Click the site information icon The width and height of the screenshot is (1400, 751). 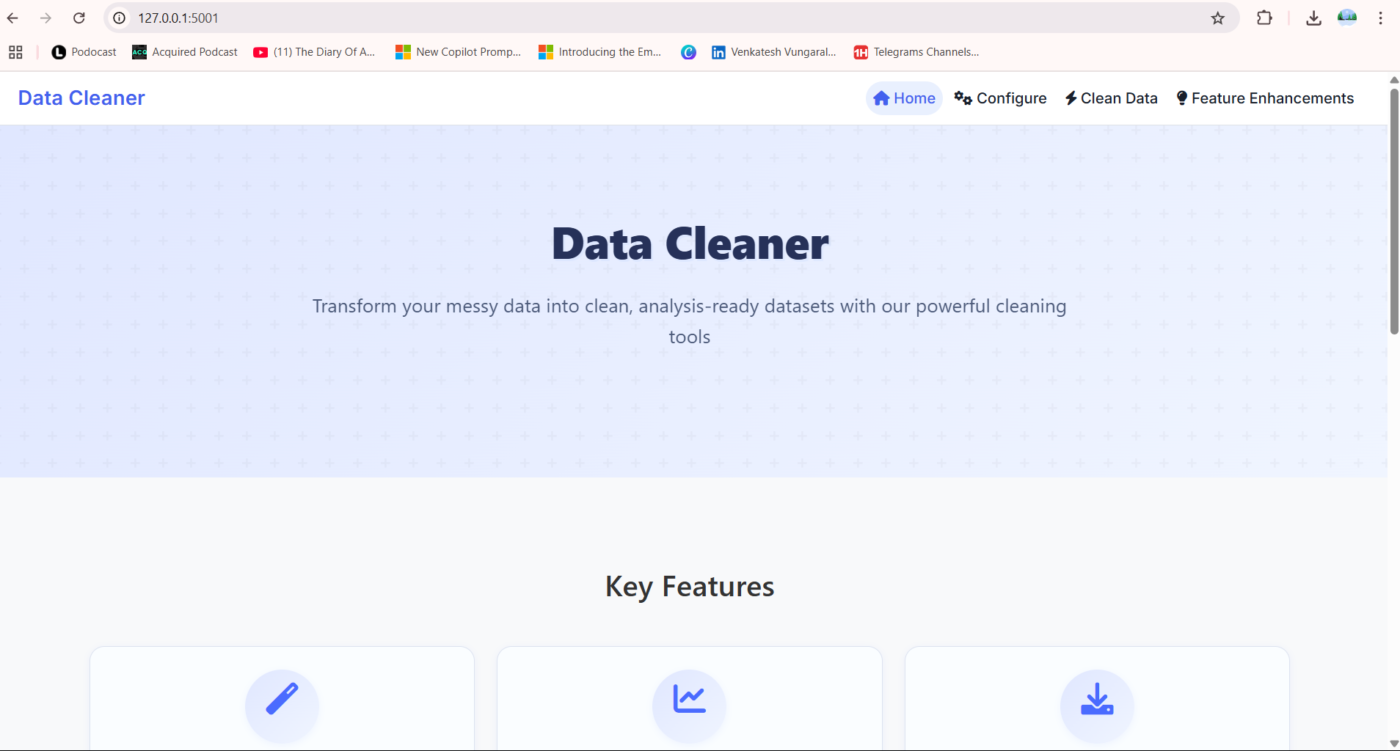point(119,18)
